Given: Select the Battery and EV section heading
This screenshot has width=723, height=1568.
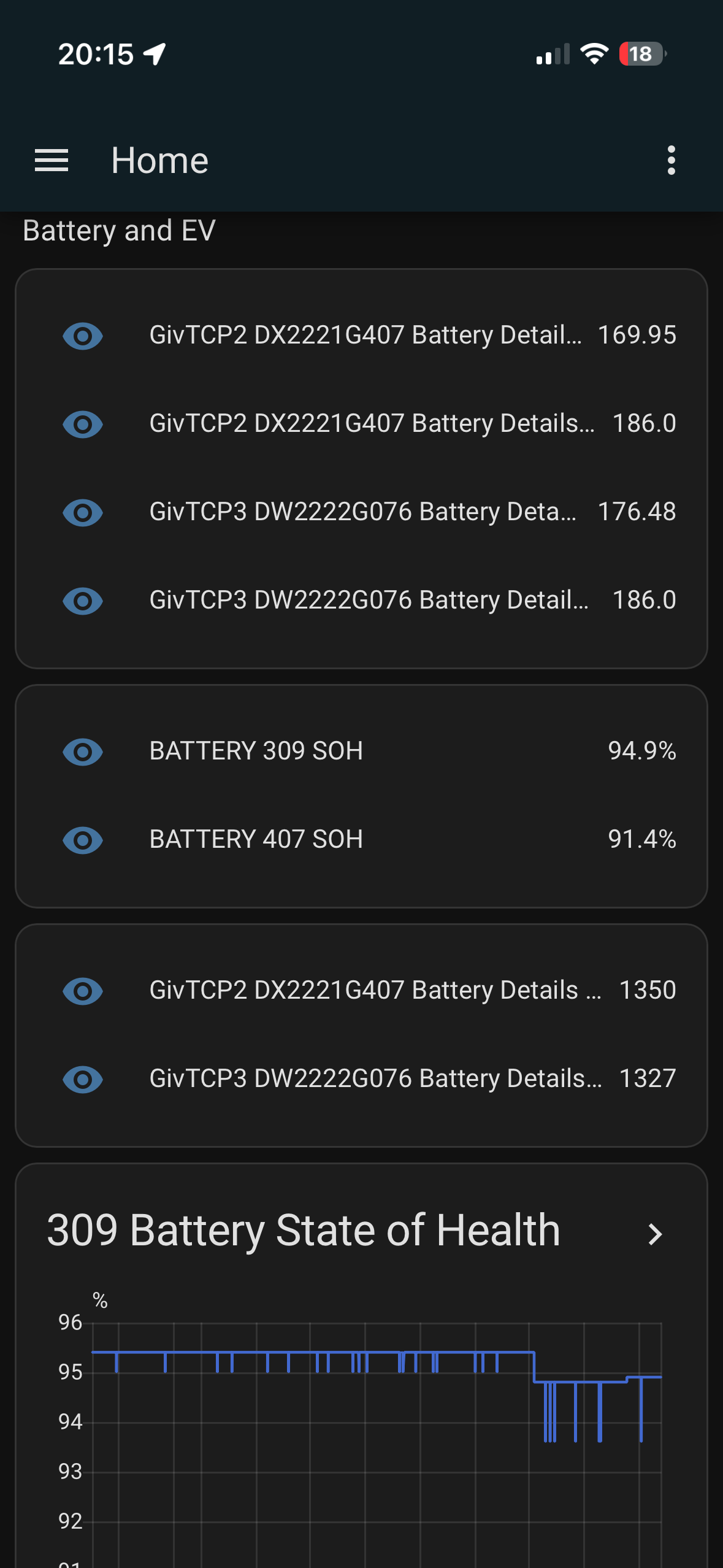Looking at the screenshot, I should (119, 231).
